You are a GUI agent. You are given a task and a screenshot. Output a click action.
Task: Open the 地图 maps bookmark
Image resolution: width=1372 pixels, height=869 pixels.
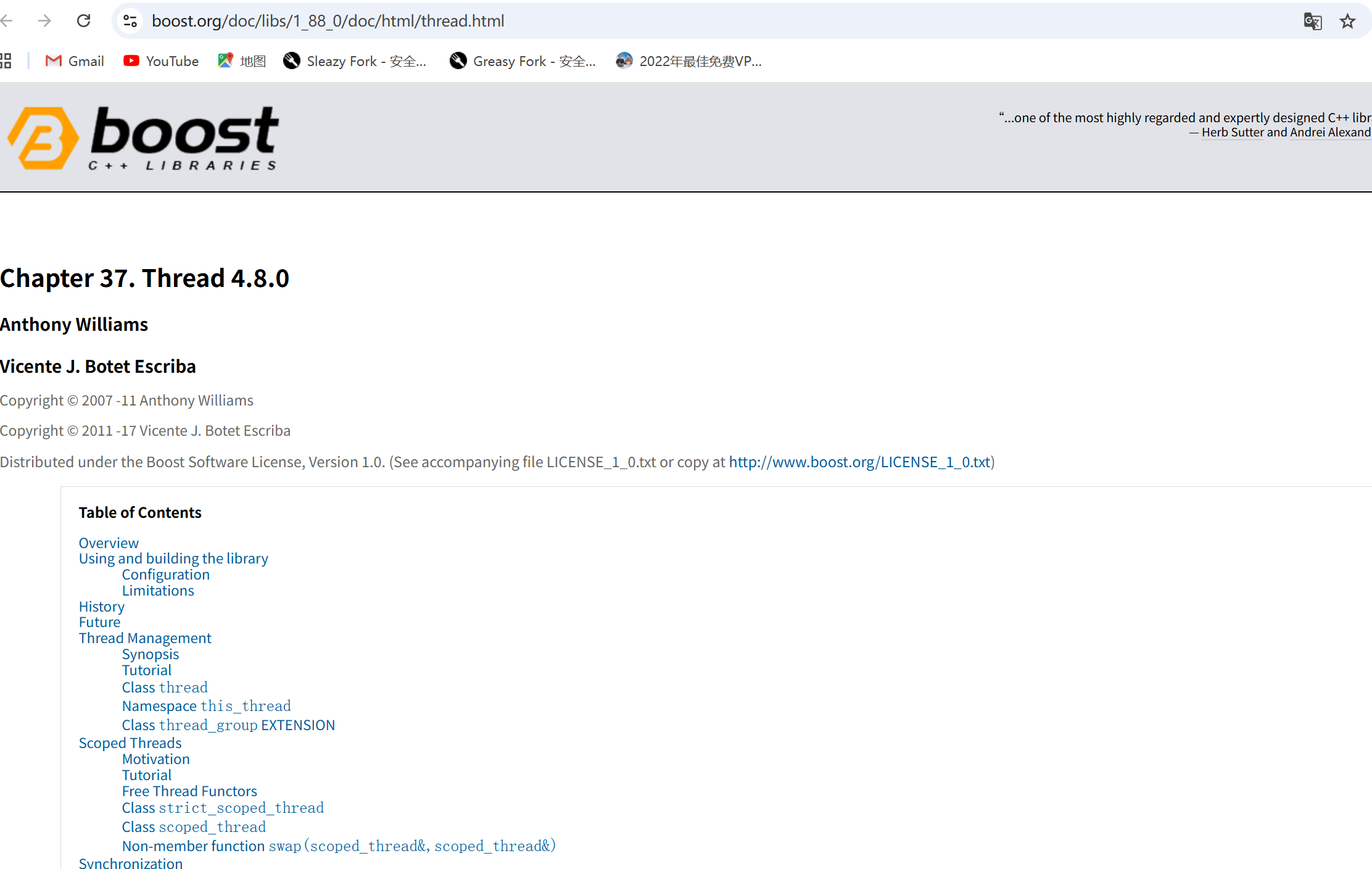click(242, 61)
